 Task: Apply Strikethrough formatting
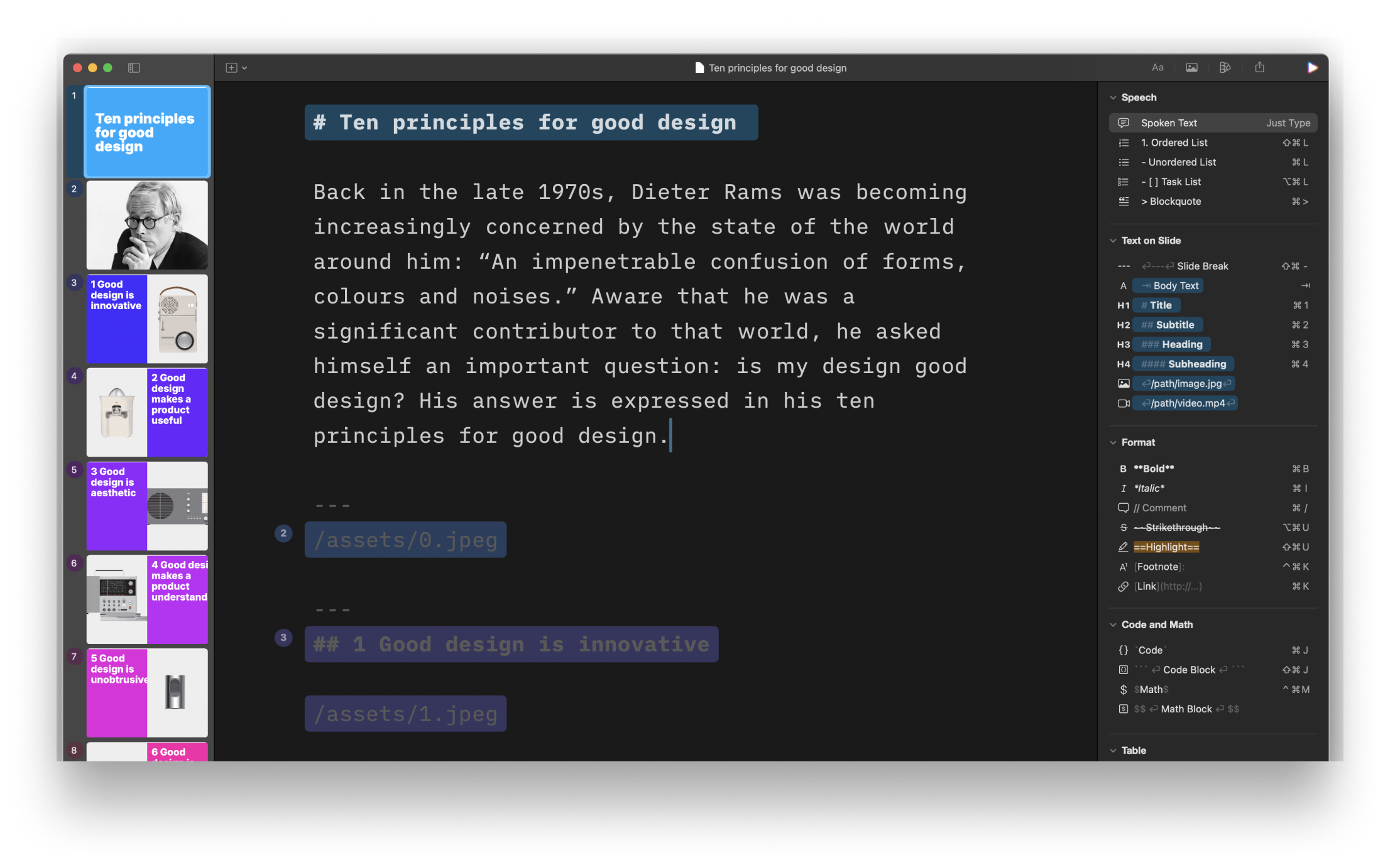pos(1176,527)
